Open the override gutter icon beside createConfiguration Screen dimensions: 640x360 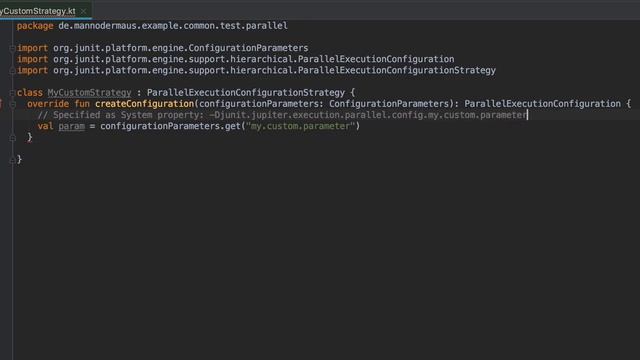pos(1,104)
